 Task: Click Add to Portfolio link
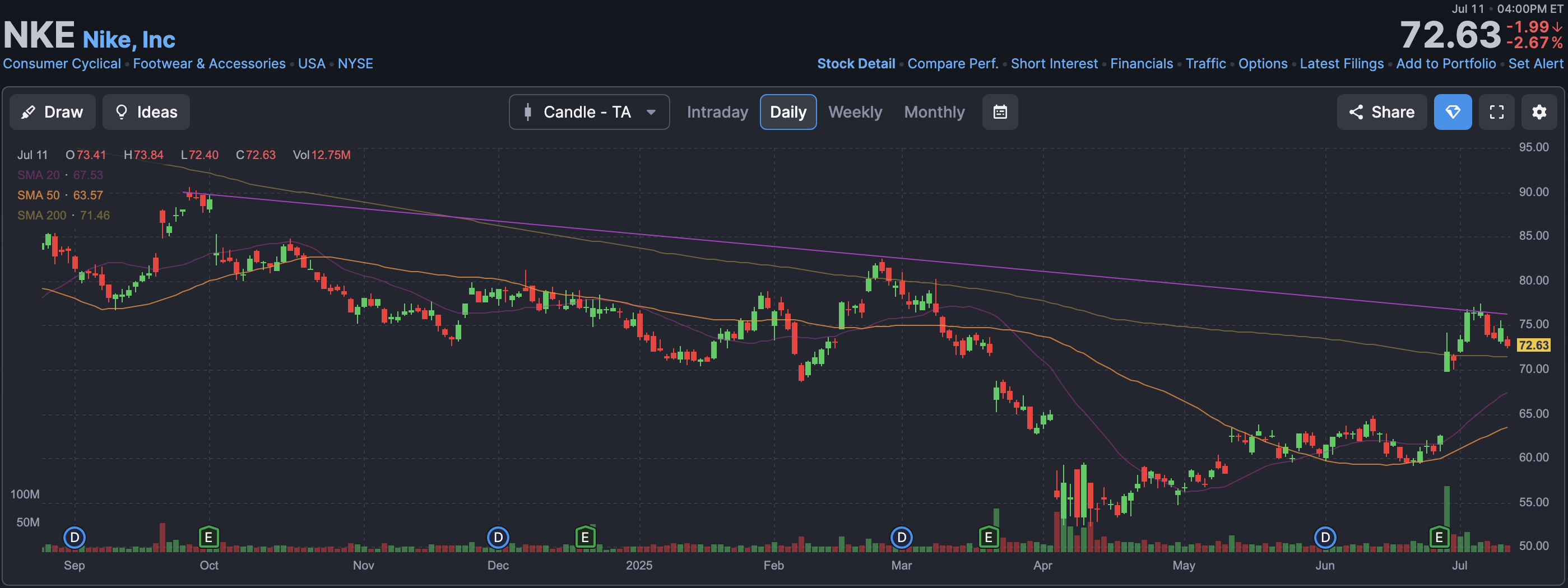1446,64
